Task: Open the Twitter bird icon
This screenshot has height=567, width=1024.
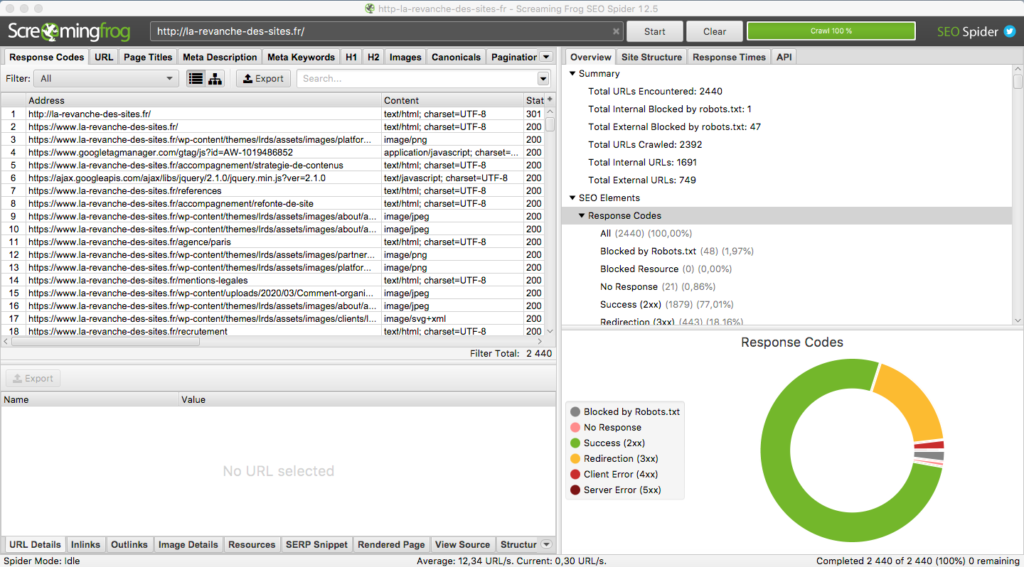Action: (x=1010, y=31)
